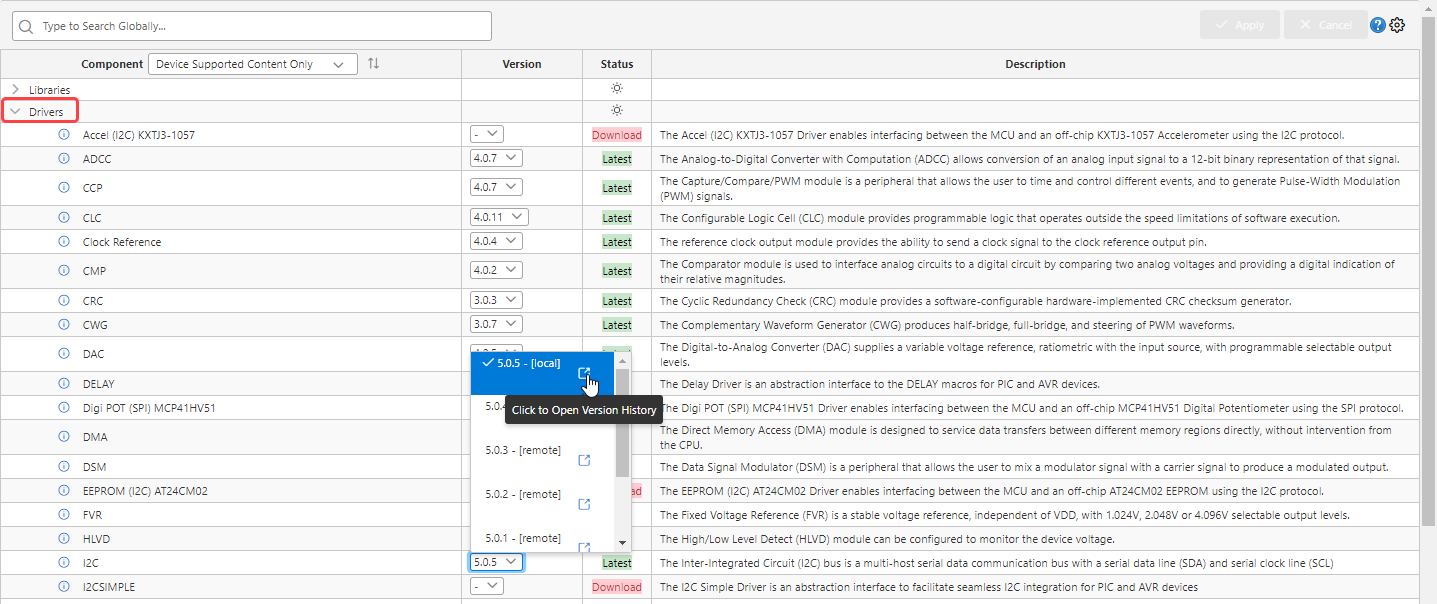Screen dimensions: 1437x604
Task: Click the help question mark icon
Action: [1377, 25]
